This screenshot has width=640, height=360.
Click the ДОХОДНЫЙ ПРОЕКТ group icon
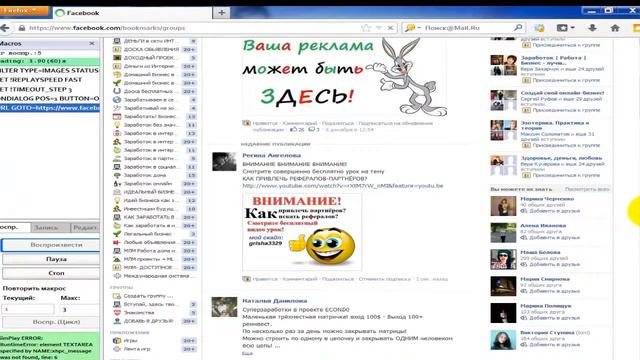[x=117, y=58]
